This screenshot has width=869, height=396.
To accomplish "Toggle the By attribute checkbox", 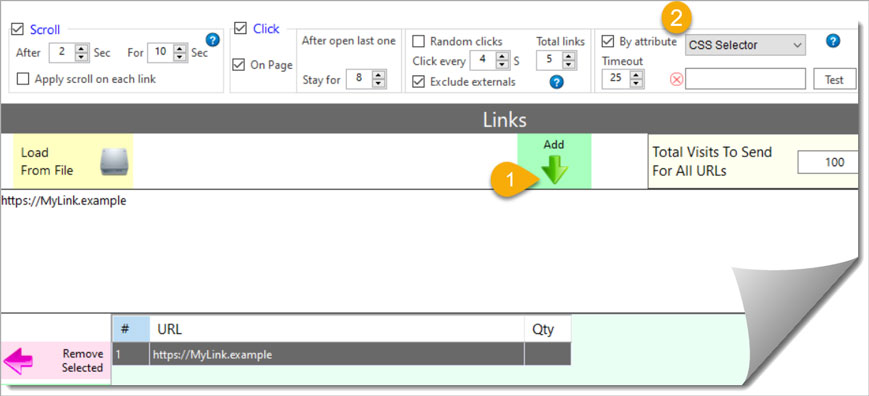I will pyautogui.click(x=608, y=42).
